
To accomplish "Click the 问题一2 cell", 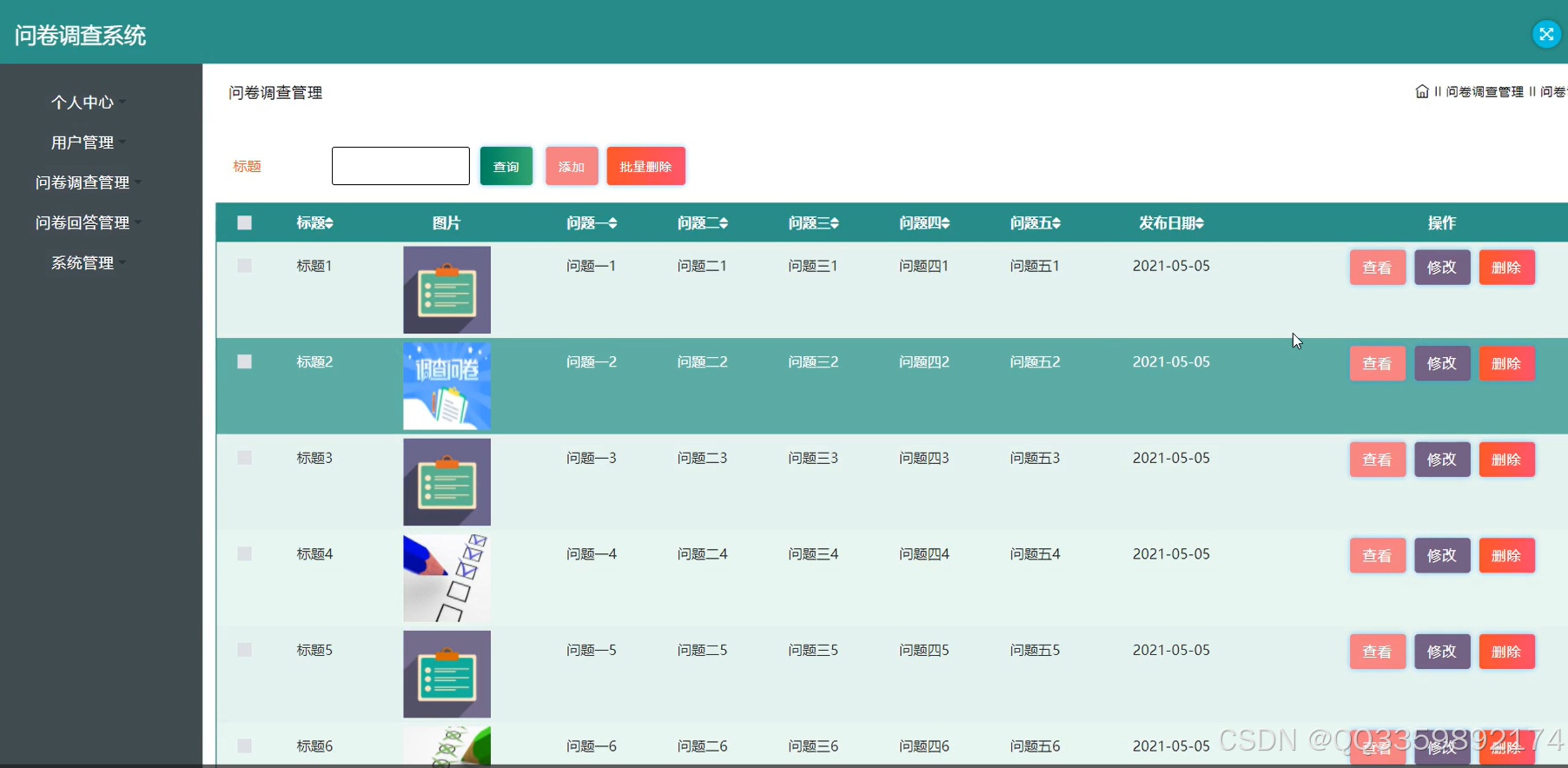I will [x=592, y=361].
